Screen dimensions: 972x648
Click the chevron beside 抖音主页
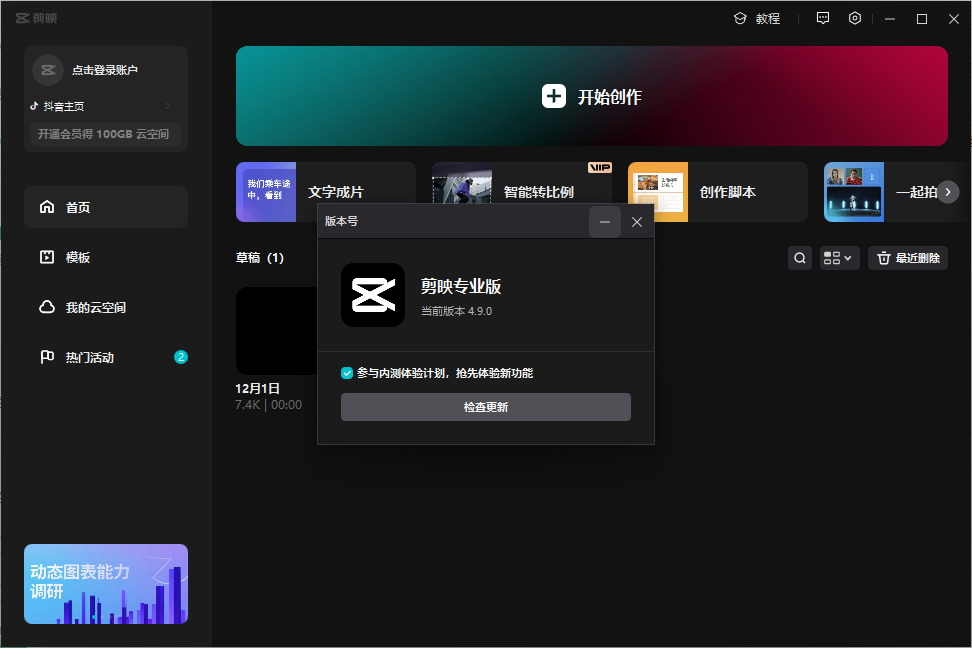pyautogui.click(x=167, y=106)
